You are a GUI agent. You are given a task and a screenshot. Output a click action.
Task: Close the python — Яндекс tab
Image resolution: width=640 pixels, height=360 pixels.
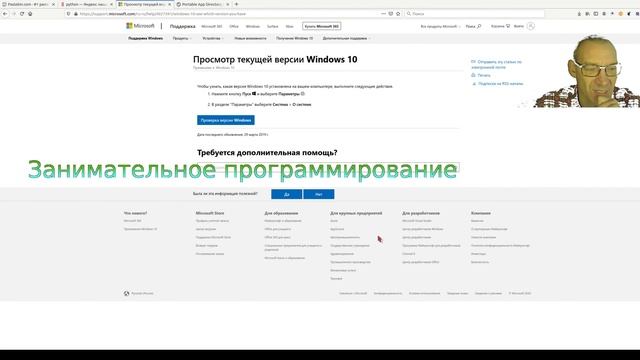click(x=111, y=4)
